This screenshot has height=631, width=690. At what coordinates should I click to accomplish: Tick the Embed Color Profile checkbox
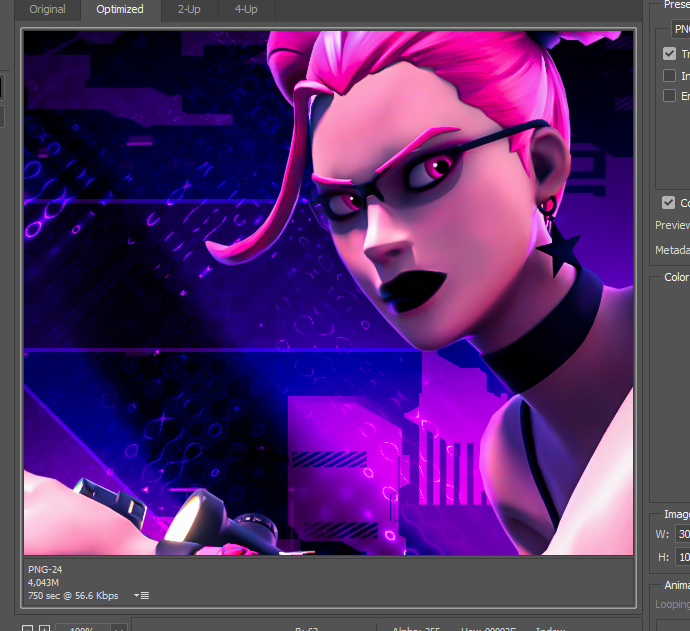[669, 95]
